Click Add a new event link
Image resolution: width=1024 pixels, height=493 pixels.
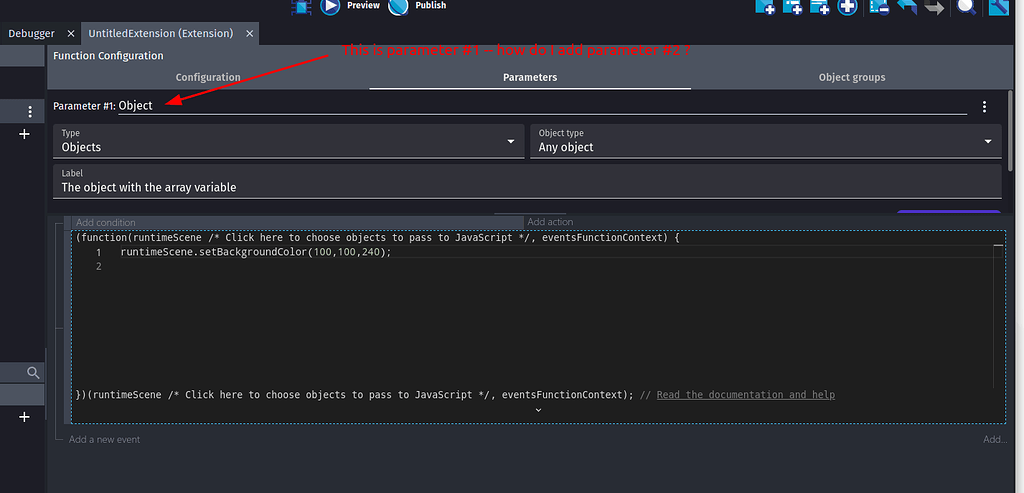104,439
